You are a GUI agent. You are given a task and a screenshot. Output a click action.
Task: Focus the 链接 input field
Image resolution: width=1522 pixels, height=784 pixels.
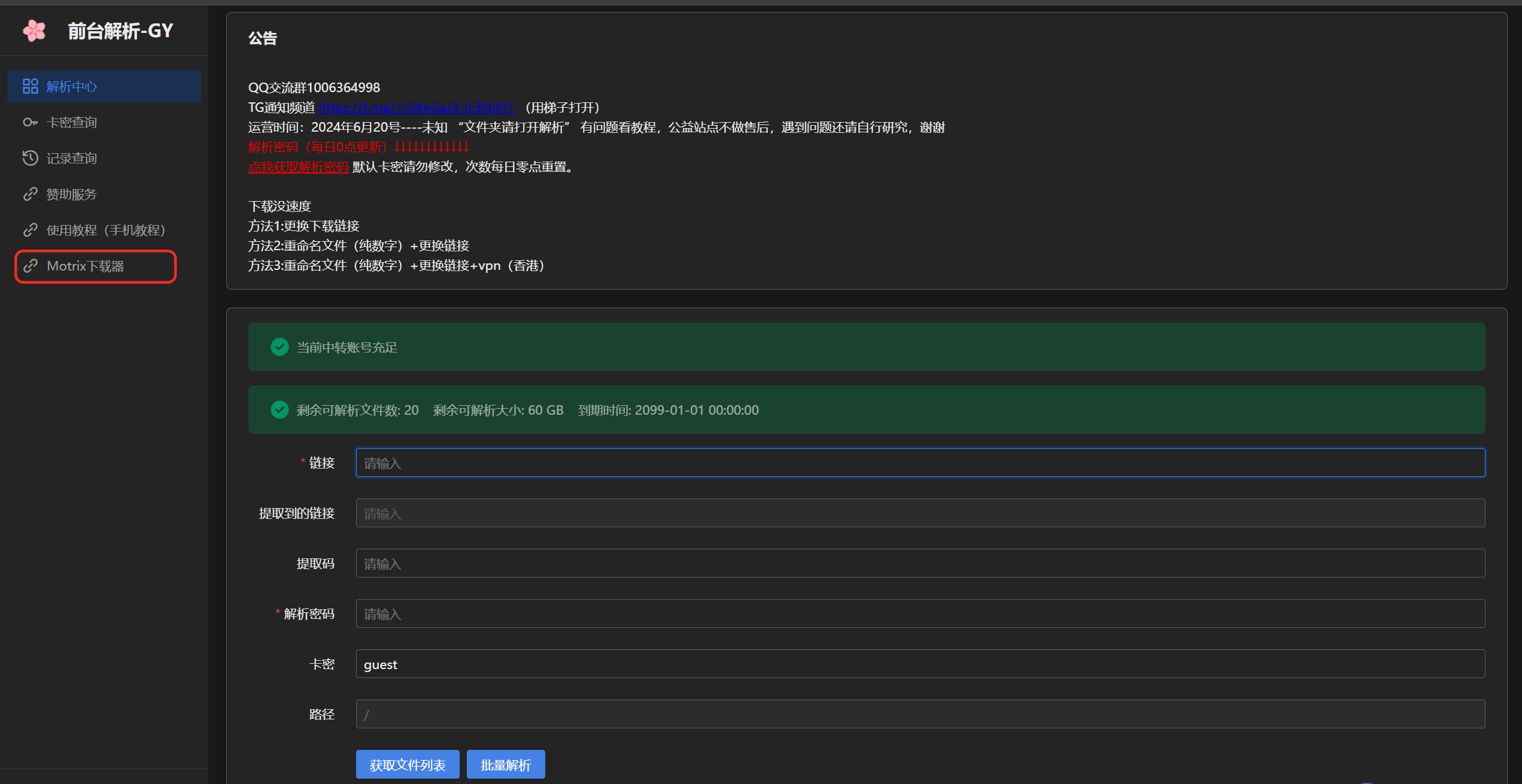coord(920,463)
